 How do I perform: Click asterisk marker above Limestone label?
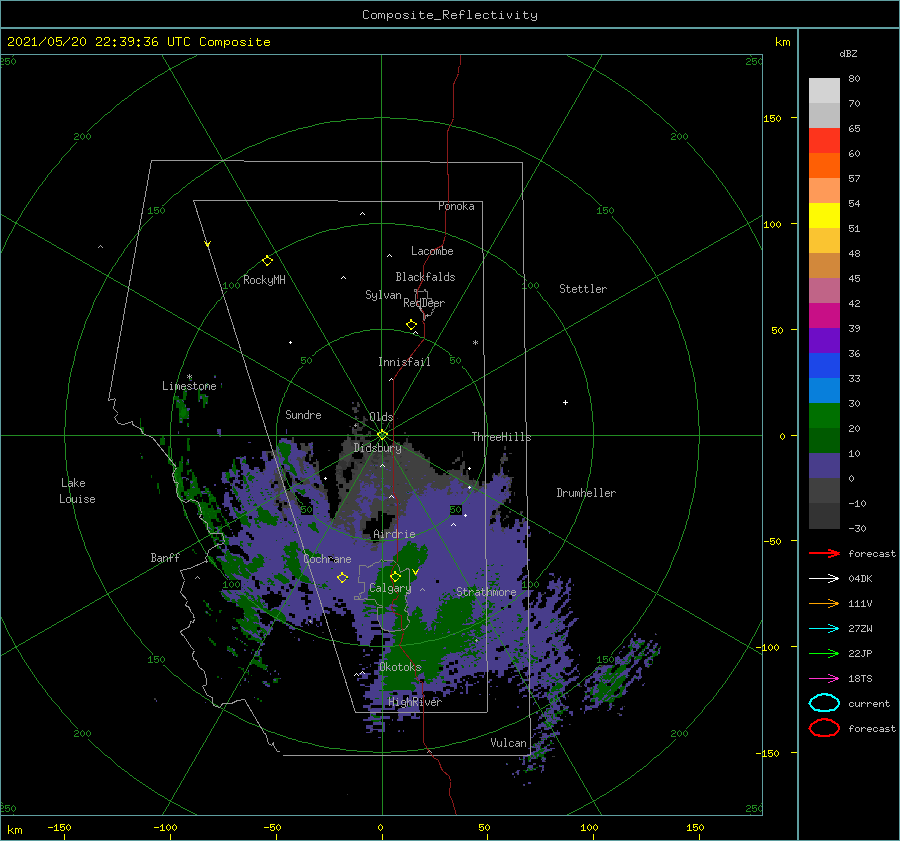pos(189,377)
